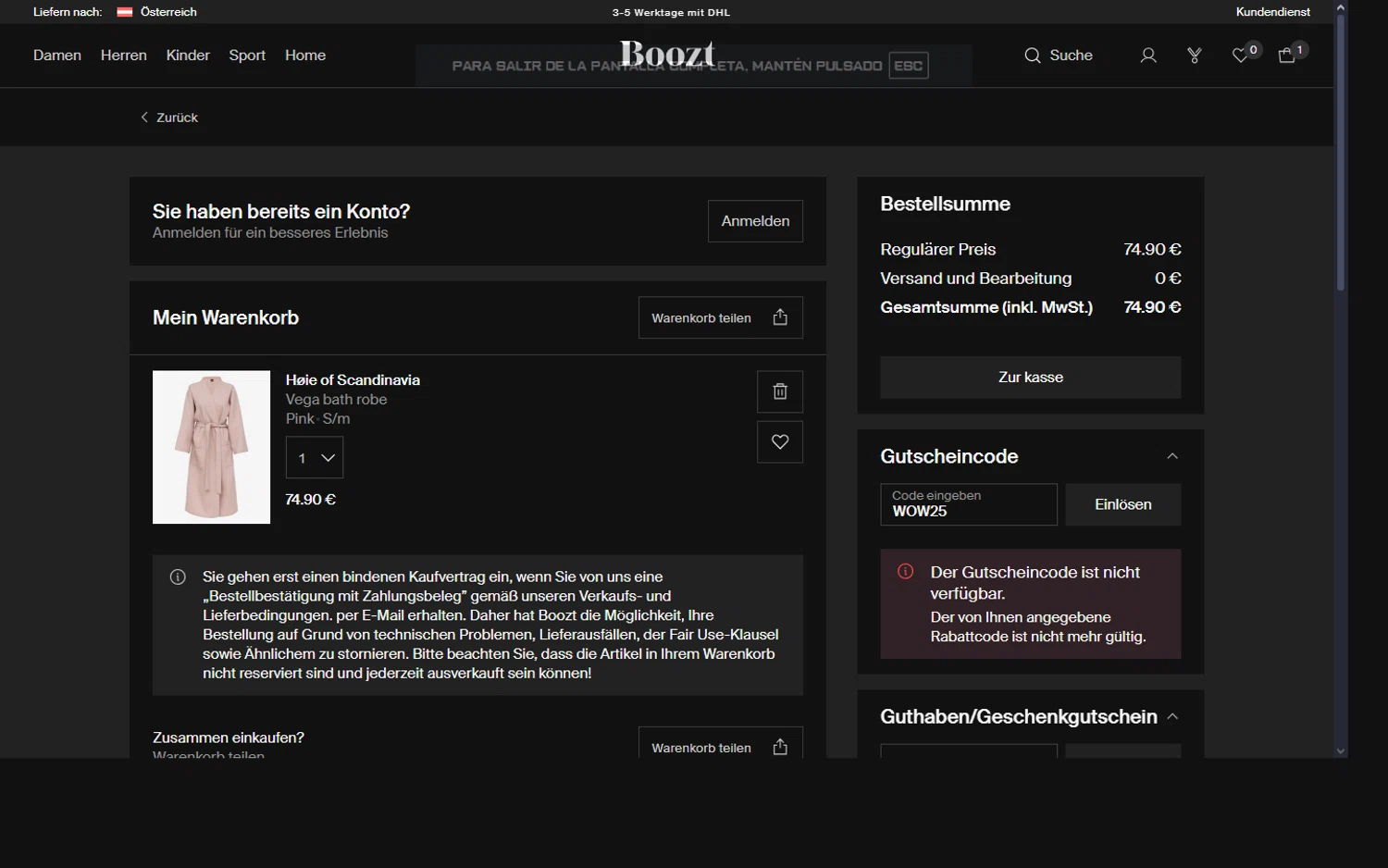Open the bath robe product thumbnail
Image resolution: width=1388 pixels, height=868 pixels.
[211, 447]
